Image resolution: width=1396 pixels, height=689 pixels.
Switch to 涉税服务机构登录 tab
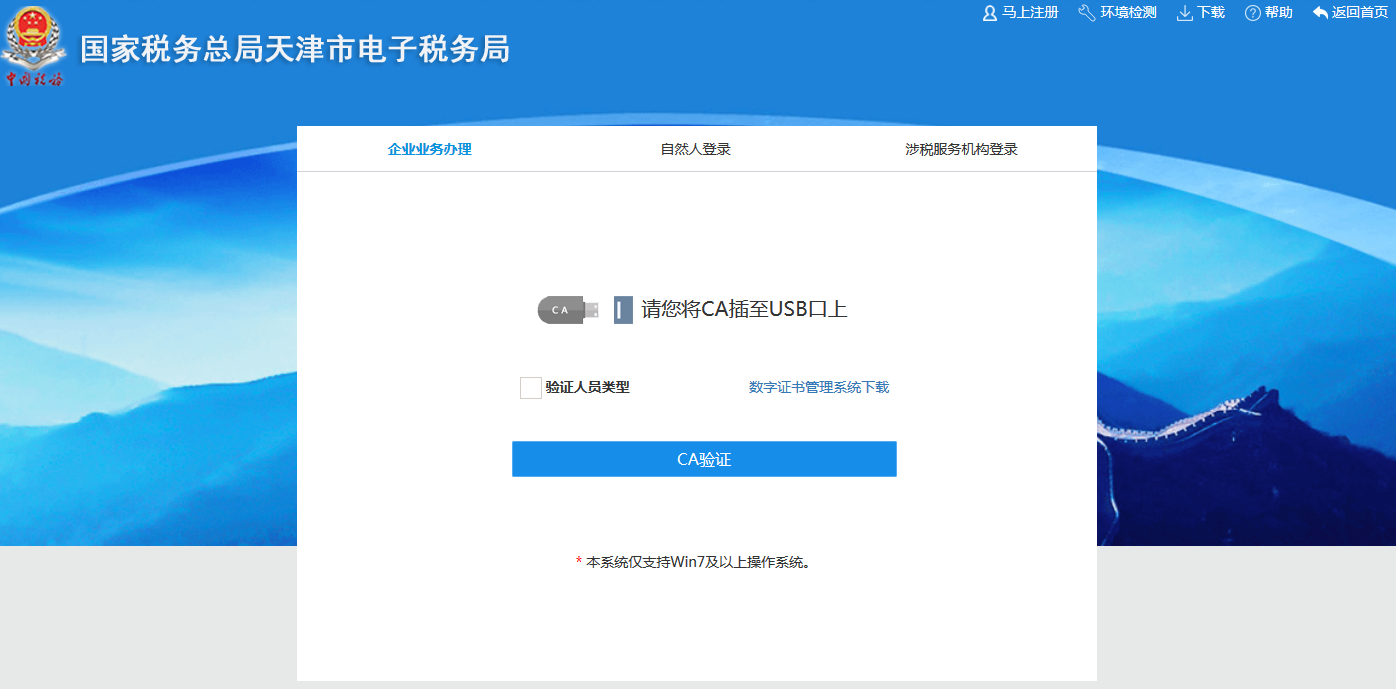coord(962,149)
